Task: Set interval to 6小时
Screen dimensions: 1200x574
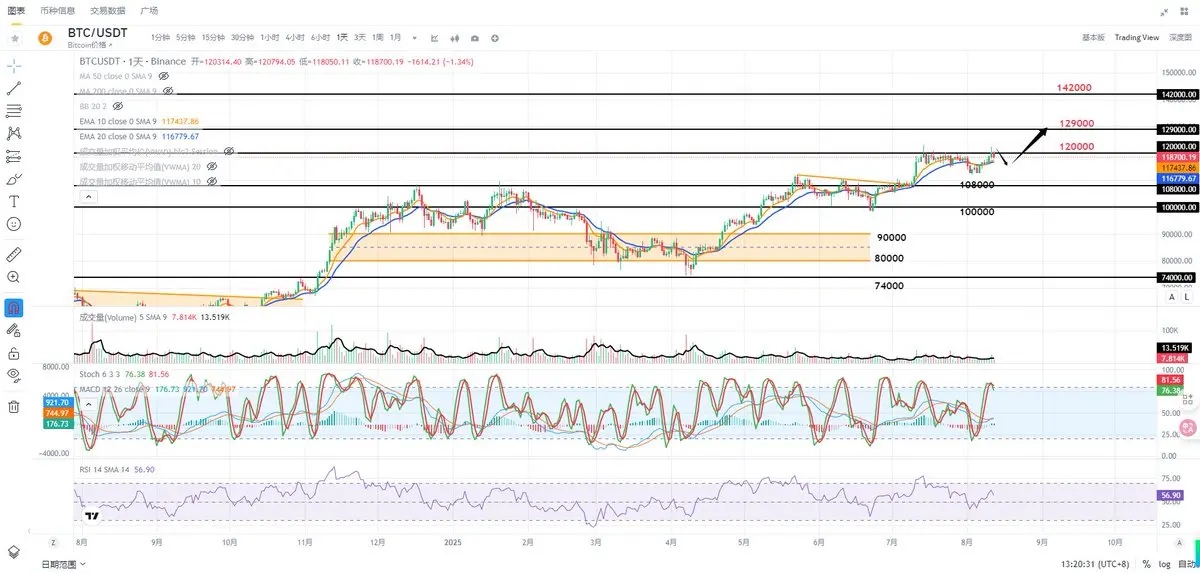Action: pyautogui.click(x=320, y=37)
